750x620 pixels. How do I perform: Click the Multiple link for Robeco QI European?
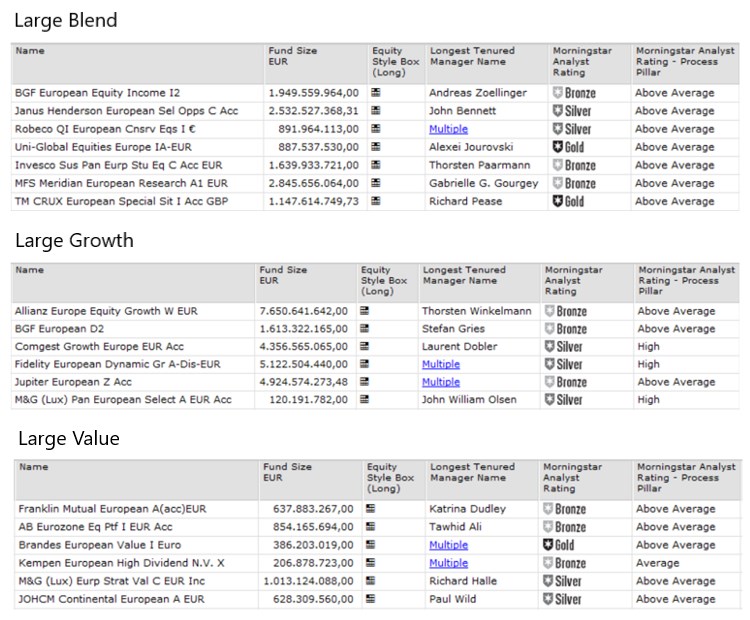(448, 129)
